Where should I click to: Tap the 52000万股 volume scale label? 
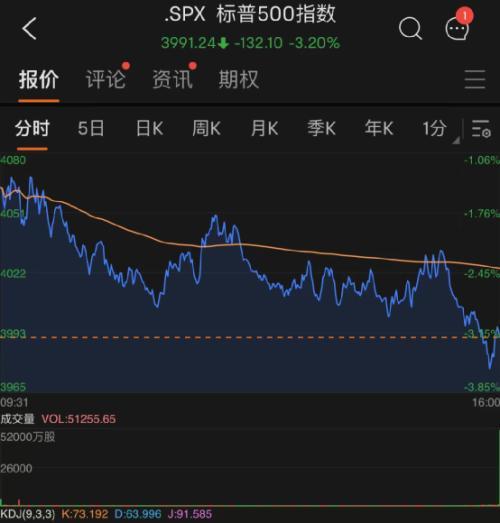28,437
